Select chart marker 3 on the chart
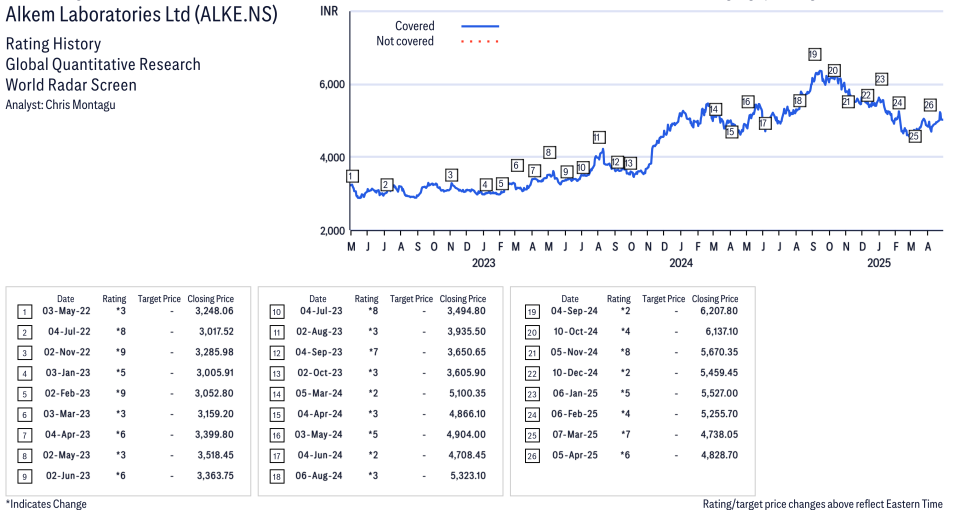This screenshot has height=510, width=954. pyautogui.click(x=451, y=175)
